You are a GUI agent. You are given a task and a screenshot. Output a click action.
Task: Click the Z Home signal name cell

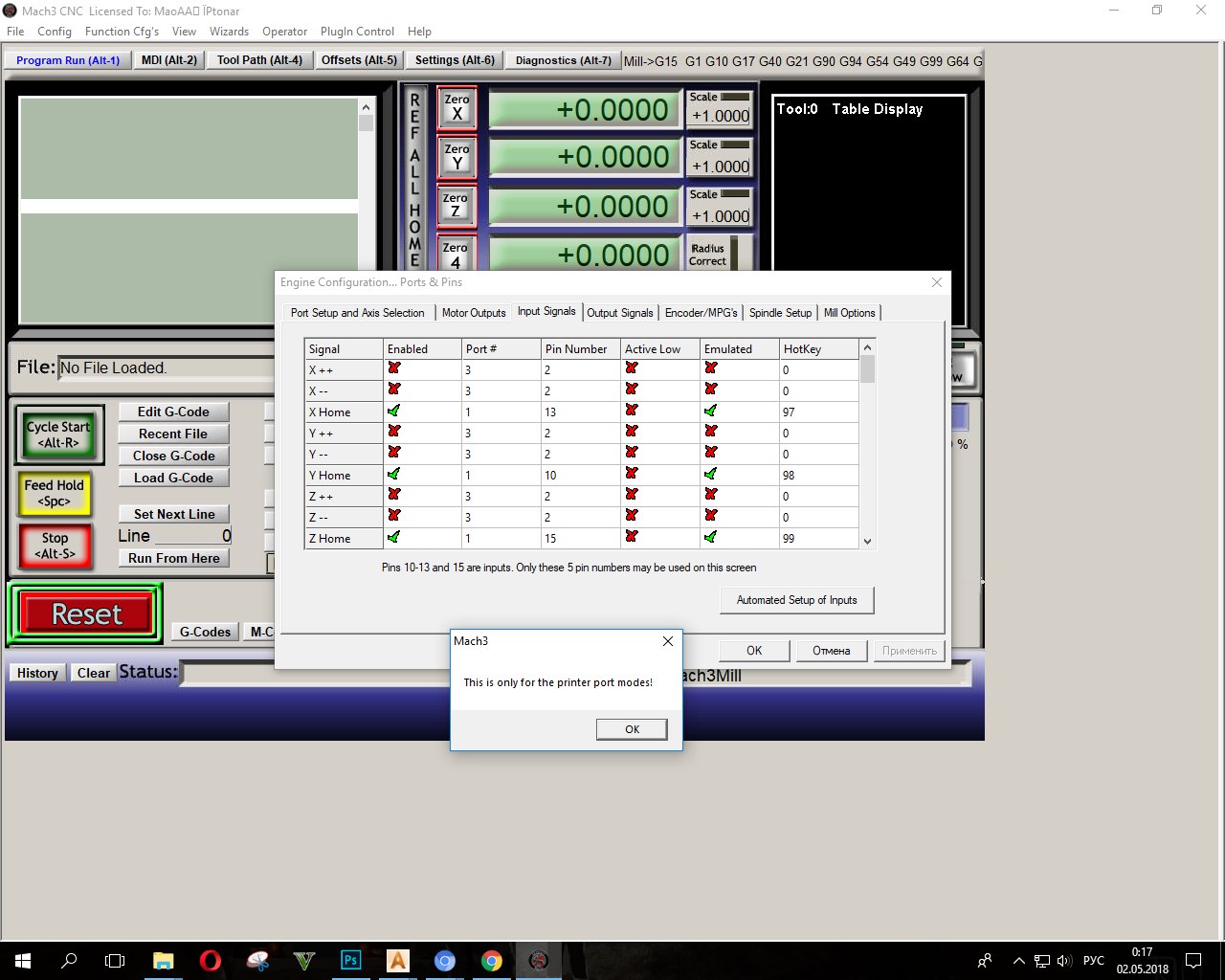(x=345, y=538)
